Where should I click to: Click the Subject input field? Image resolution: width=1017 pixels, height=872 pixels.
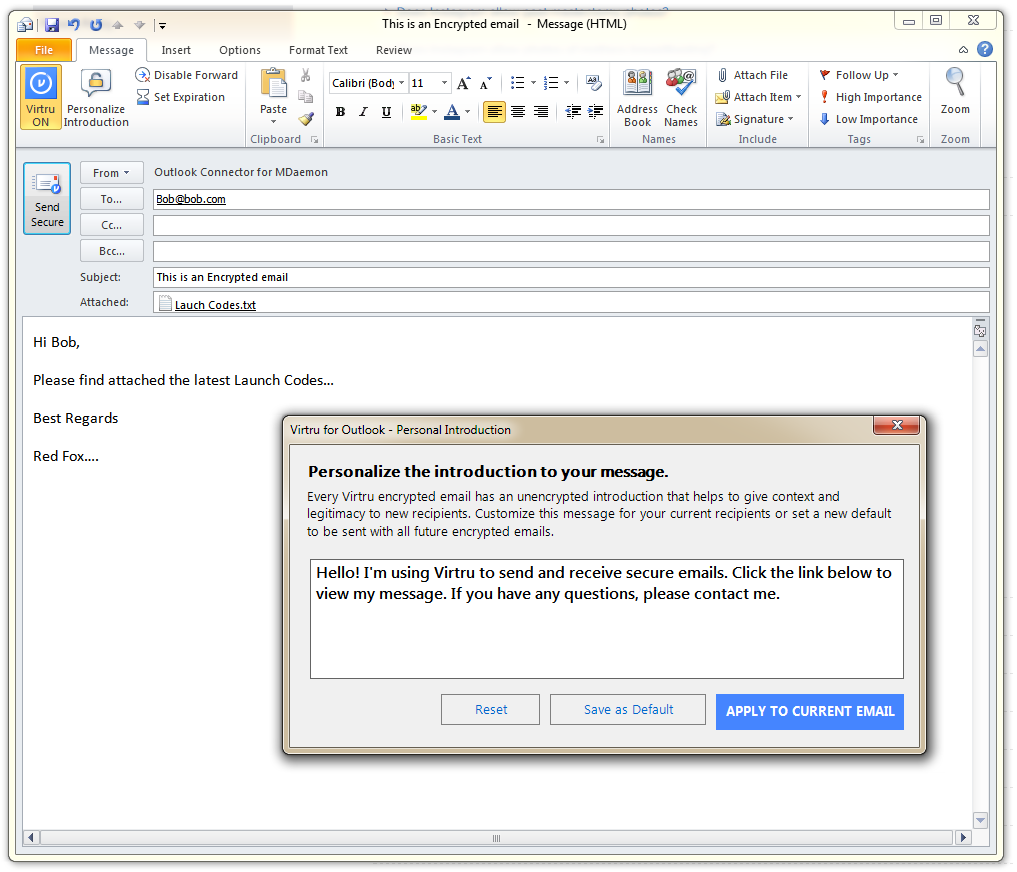571,277
